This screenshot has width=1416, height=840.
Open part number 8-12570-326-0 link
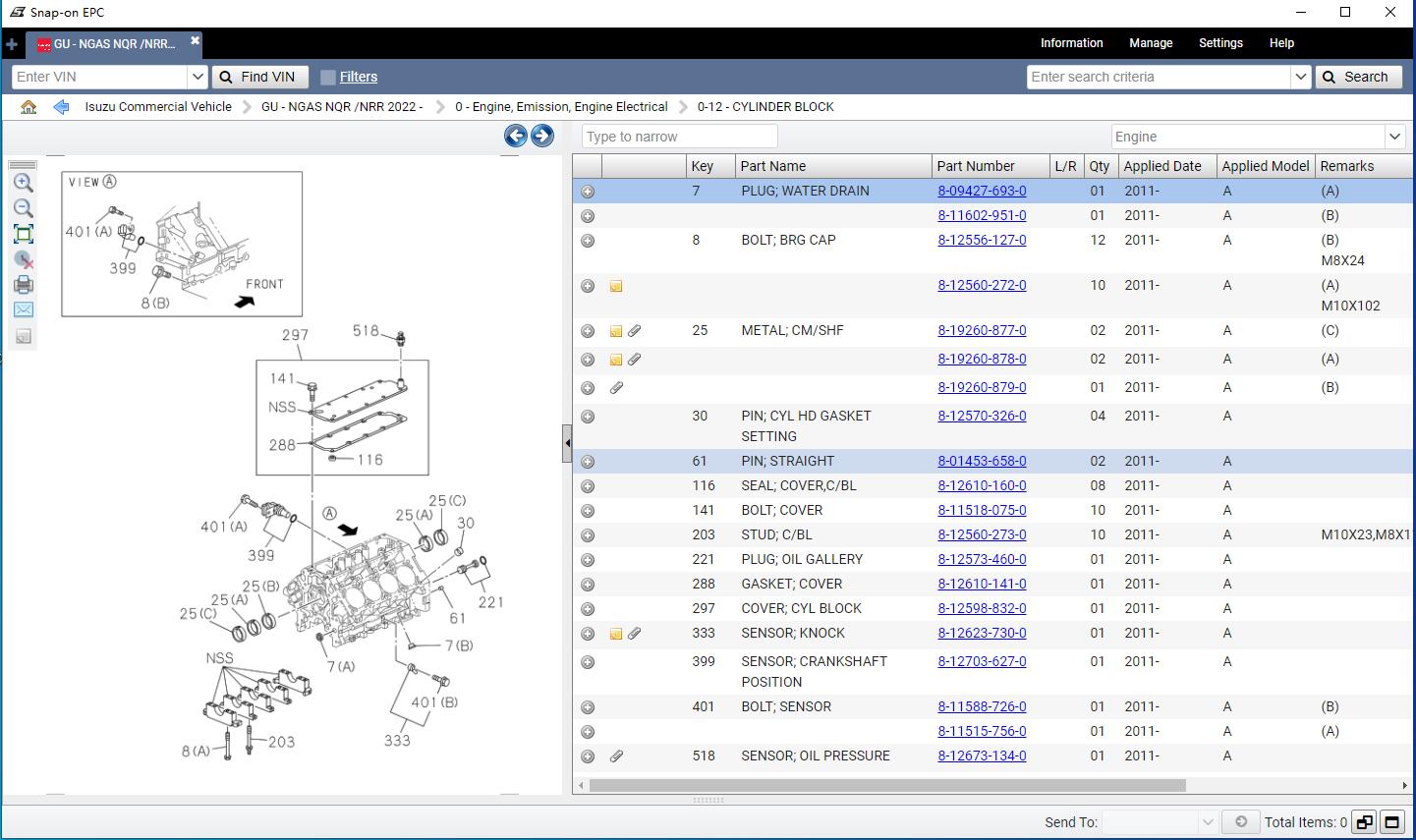tap(982, 417)
